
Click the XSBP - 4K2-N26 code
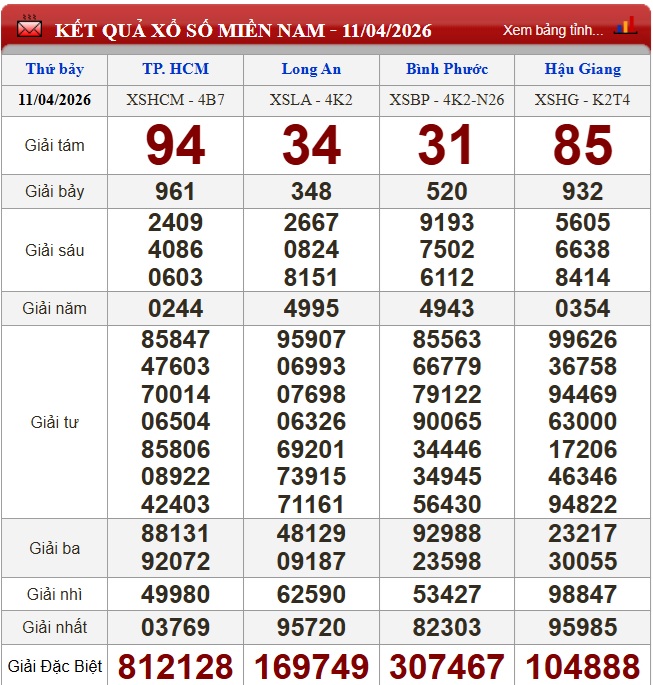pos(447,100)
